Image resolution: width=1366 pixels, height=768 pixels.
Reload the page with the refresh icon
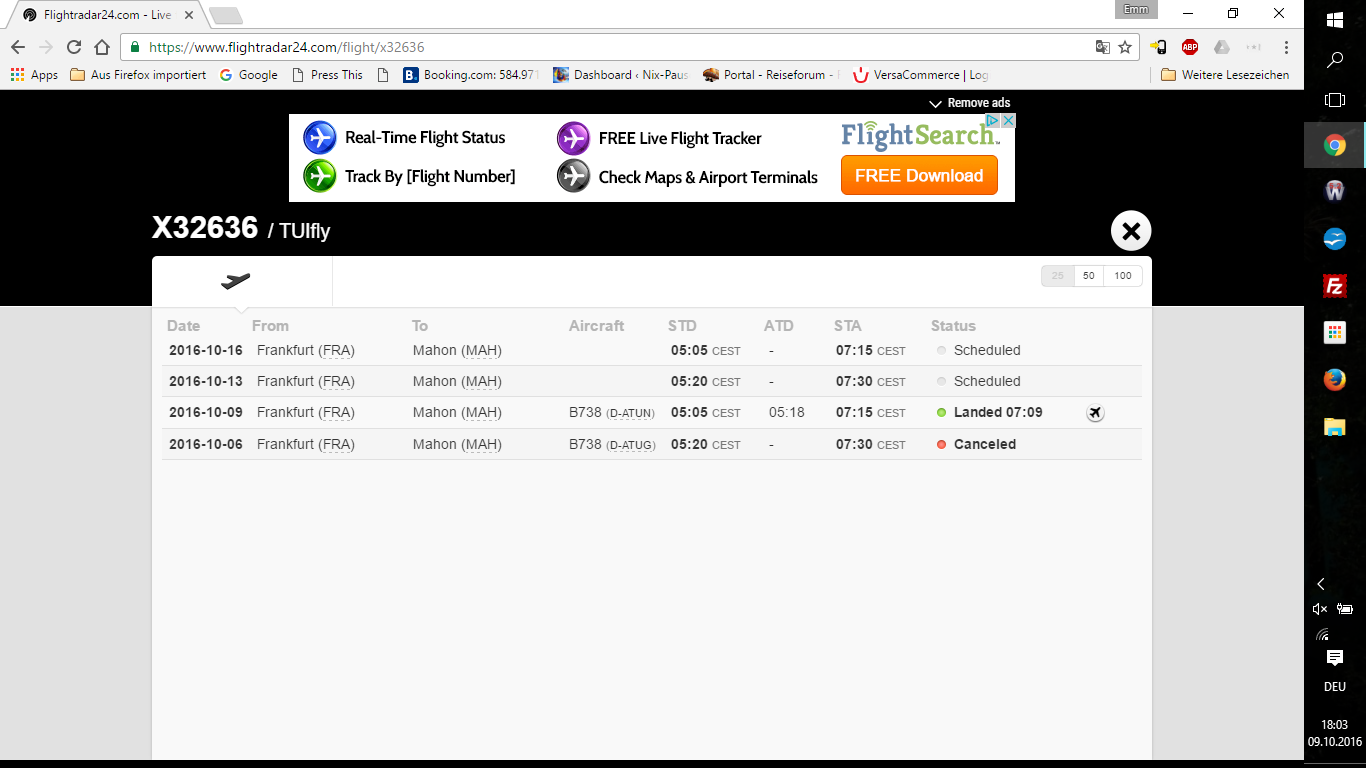[74, 47]
